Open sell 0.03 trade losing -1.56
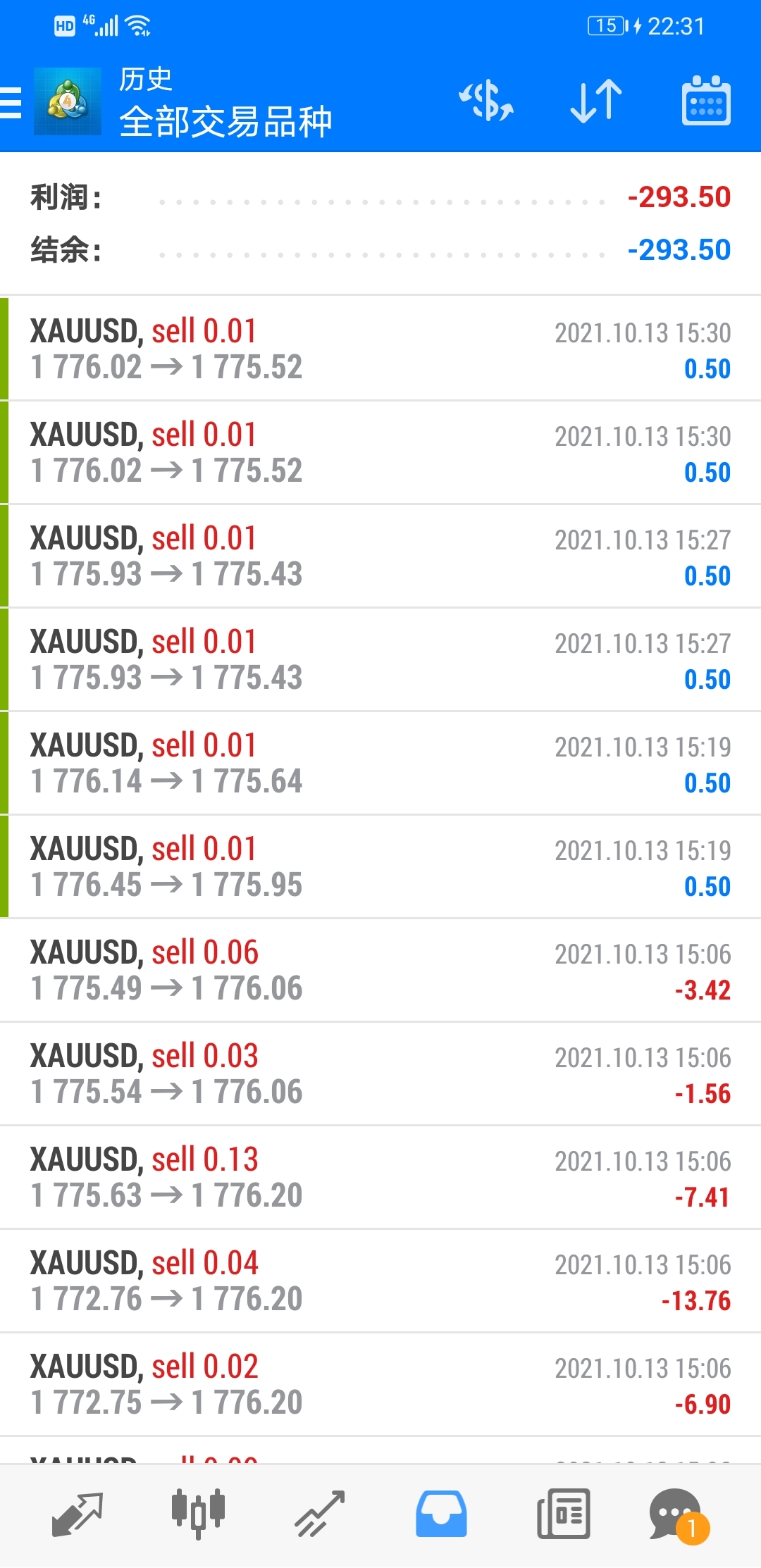Screen dimensions: 761x1568 [x=380, y=1074]
